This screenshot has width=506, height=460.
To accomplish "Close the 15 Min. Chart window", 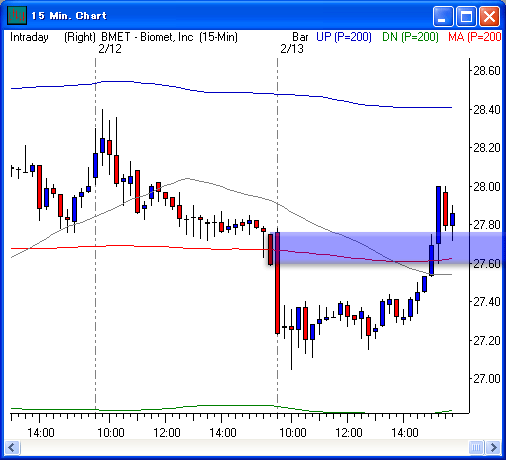I will point(489,16).
